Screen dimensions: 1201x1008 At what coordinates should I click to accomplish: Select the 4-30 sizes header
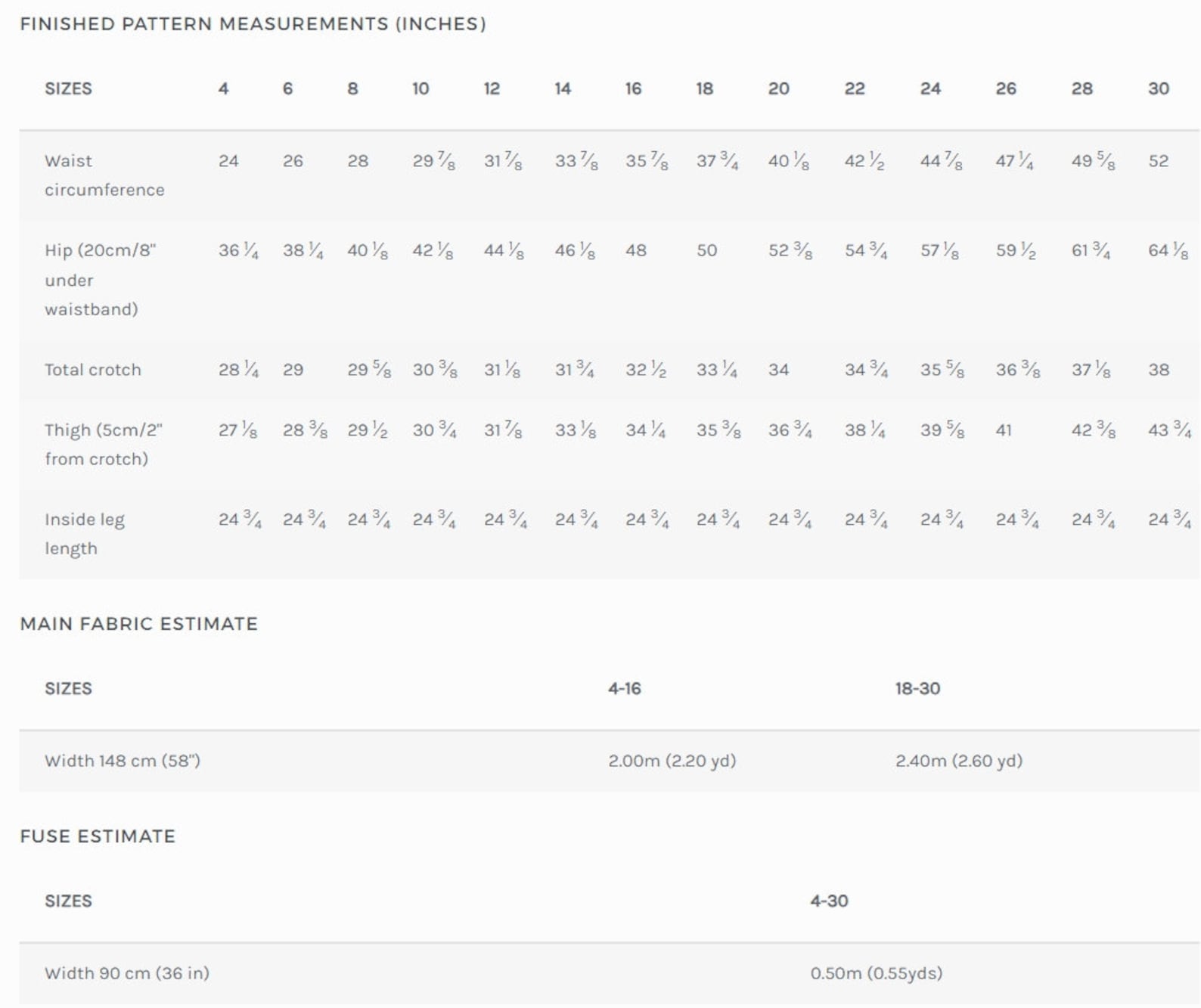(829, 901)
